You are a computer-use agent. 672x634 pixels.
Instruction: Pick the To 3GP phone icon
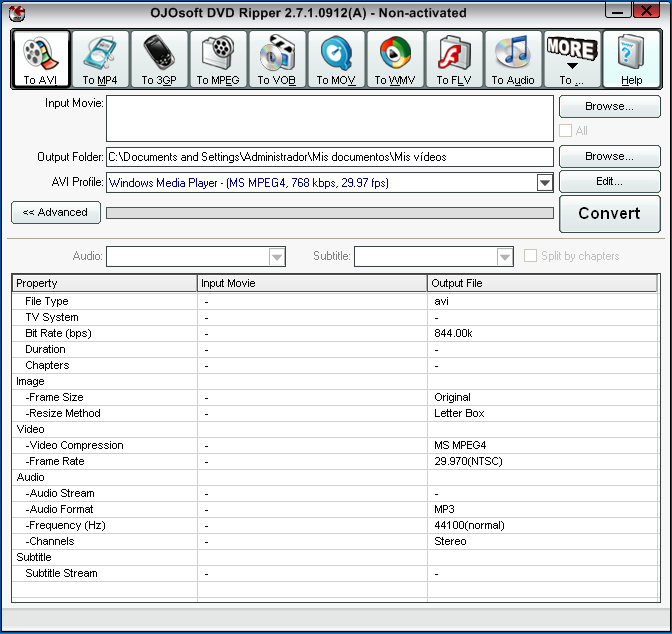[x=159, y=59]
